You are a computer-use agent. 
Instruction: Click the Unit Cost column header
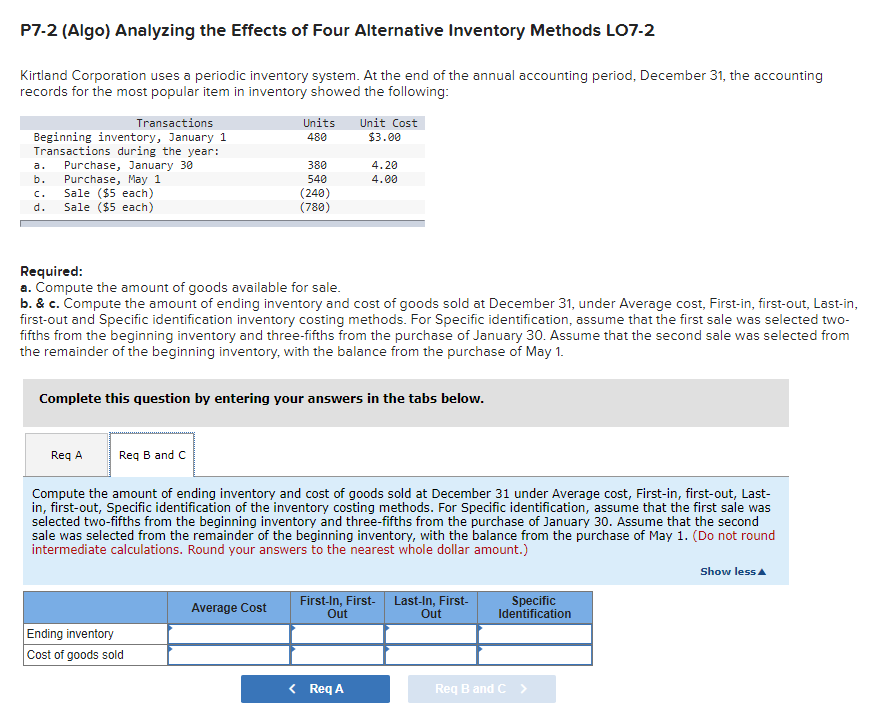[x=388, y=123]
